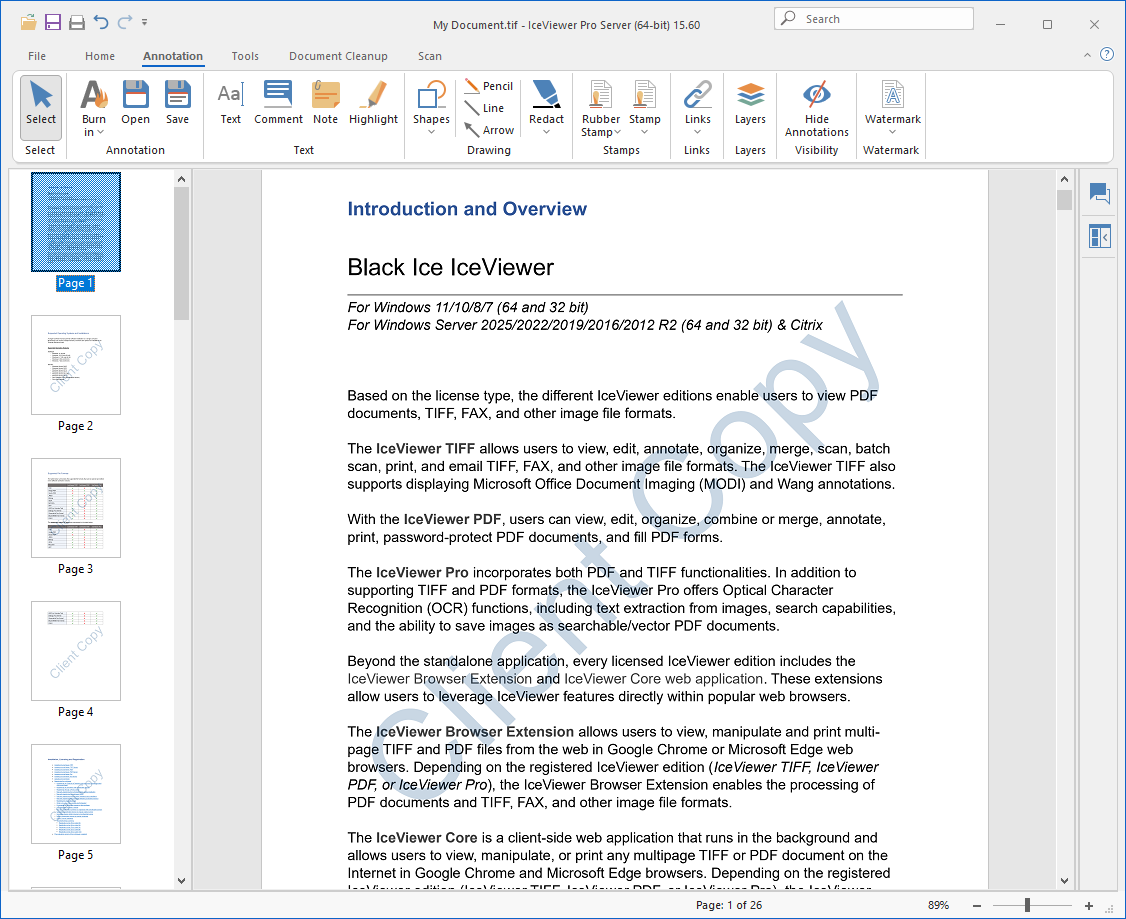
Task: Open the help question mark icon
Action: [1107, 54]
